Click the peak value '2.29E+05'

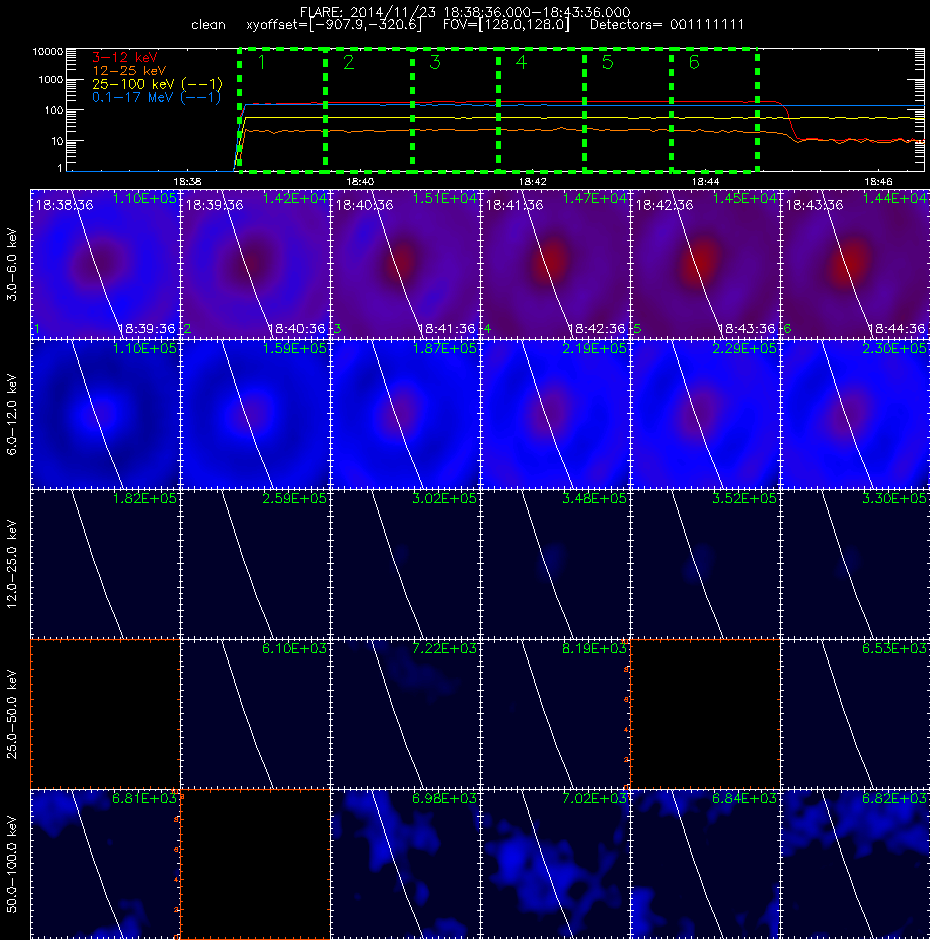[x=744, y=348]
